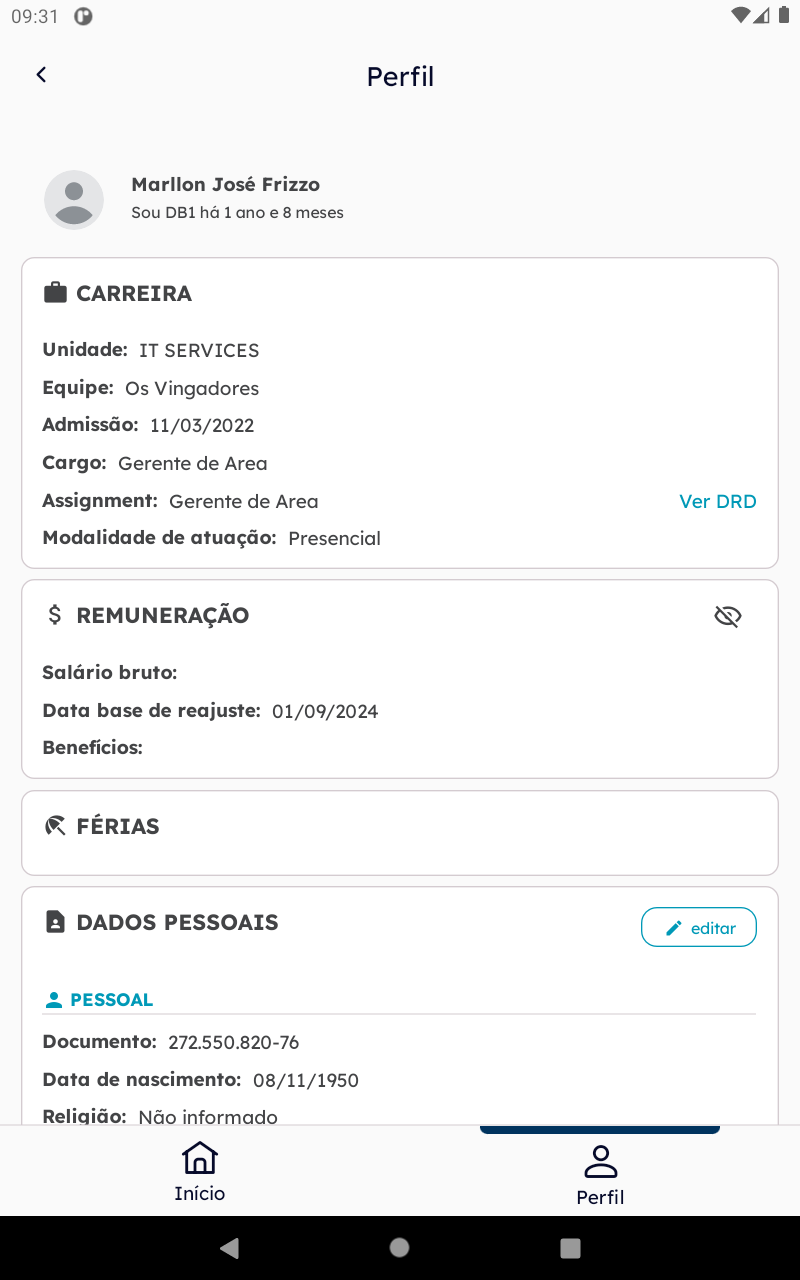Viewport: 800px width, 1280px height.
Task: Tap the Android recent apps square
Action: (x=571, y=1247)
